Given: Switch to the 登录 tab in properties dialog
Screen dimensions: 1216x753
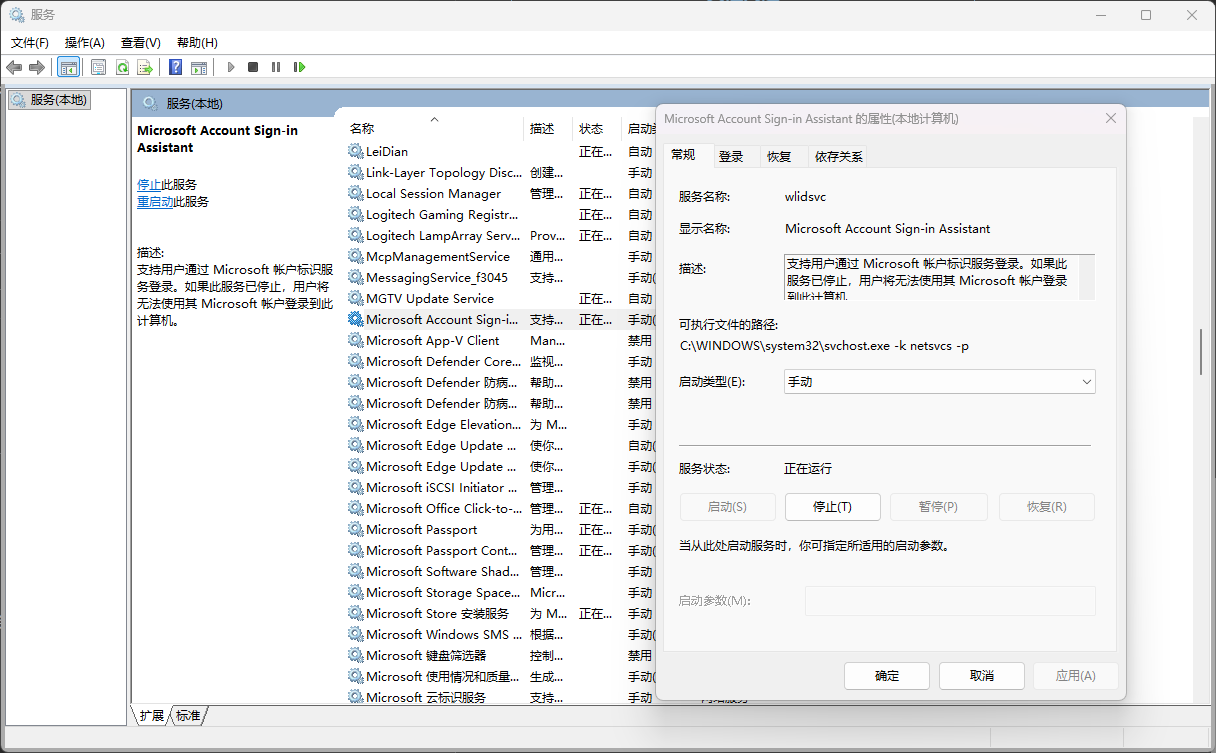Looking at the screenshot, I should point(731,156).
